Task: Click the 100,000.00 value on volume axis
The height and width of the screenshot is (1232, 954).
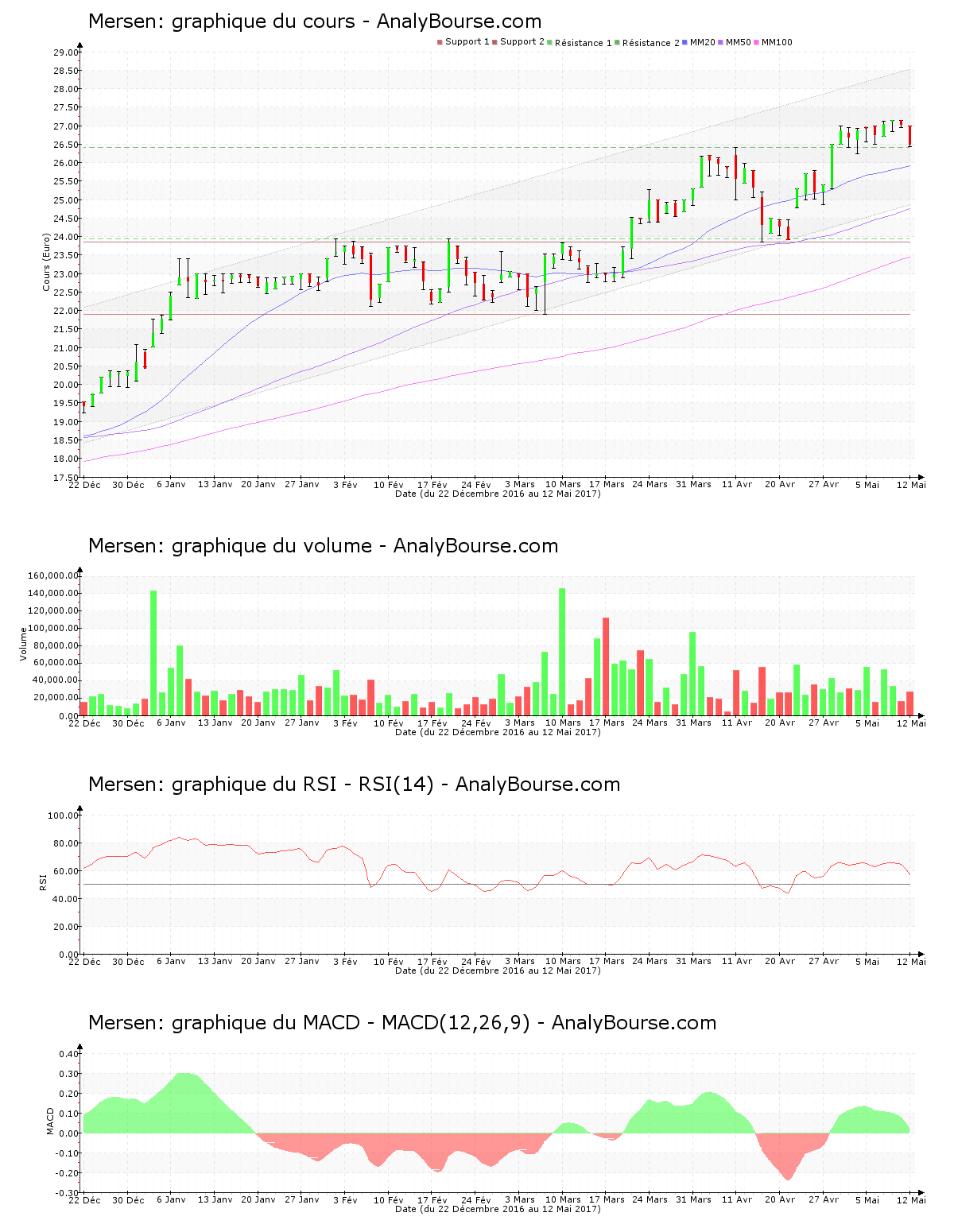Action: tap(53, 628)
